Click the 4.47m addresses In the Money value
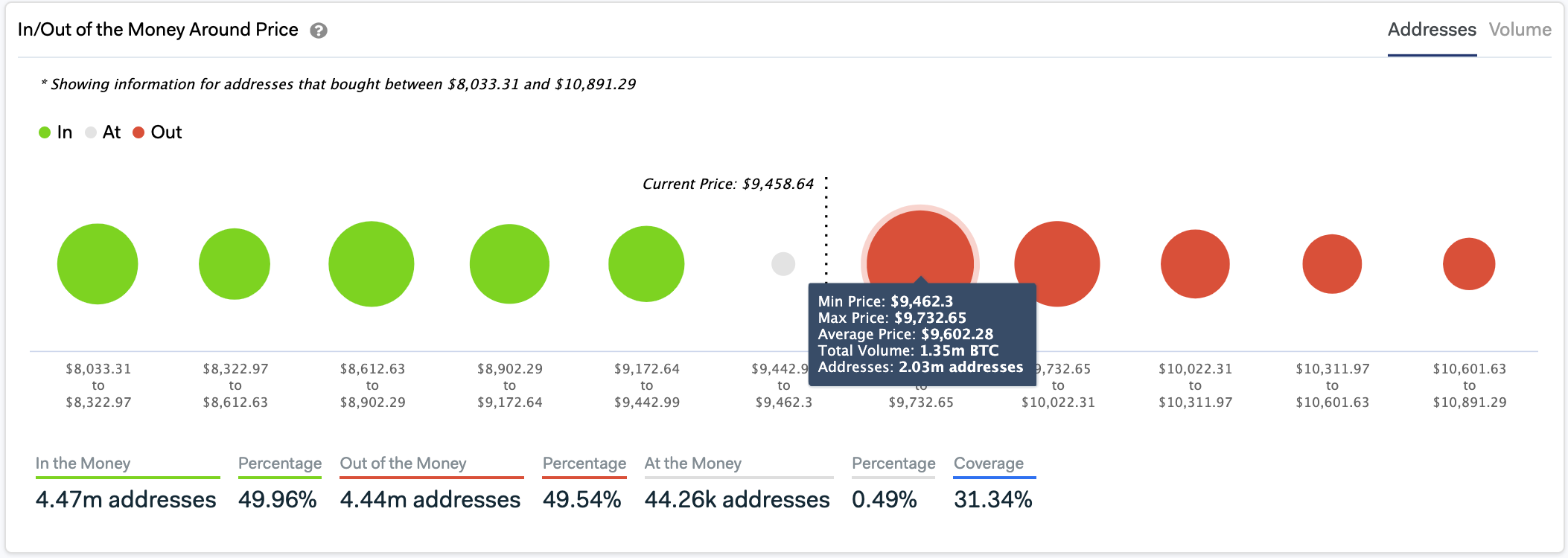1568x558 pixels. pos(125,499)
